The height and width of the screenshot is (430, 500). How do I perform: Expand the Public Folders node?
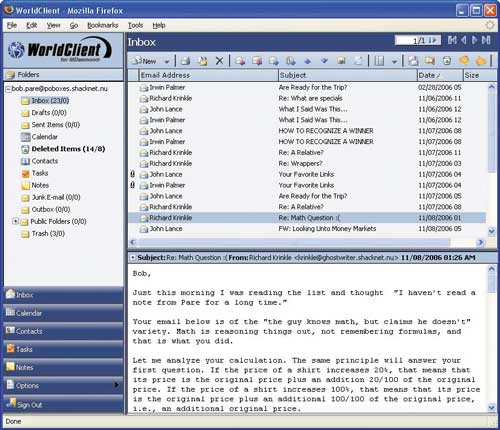click(x=15, y=221)
